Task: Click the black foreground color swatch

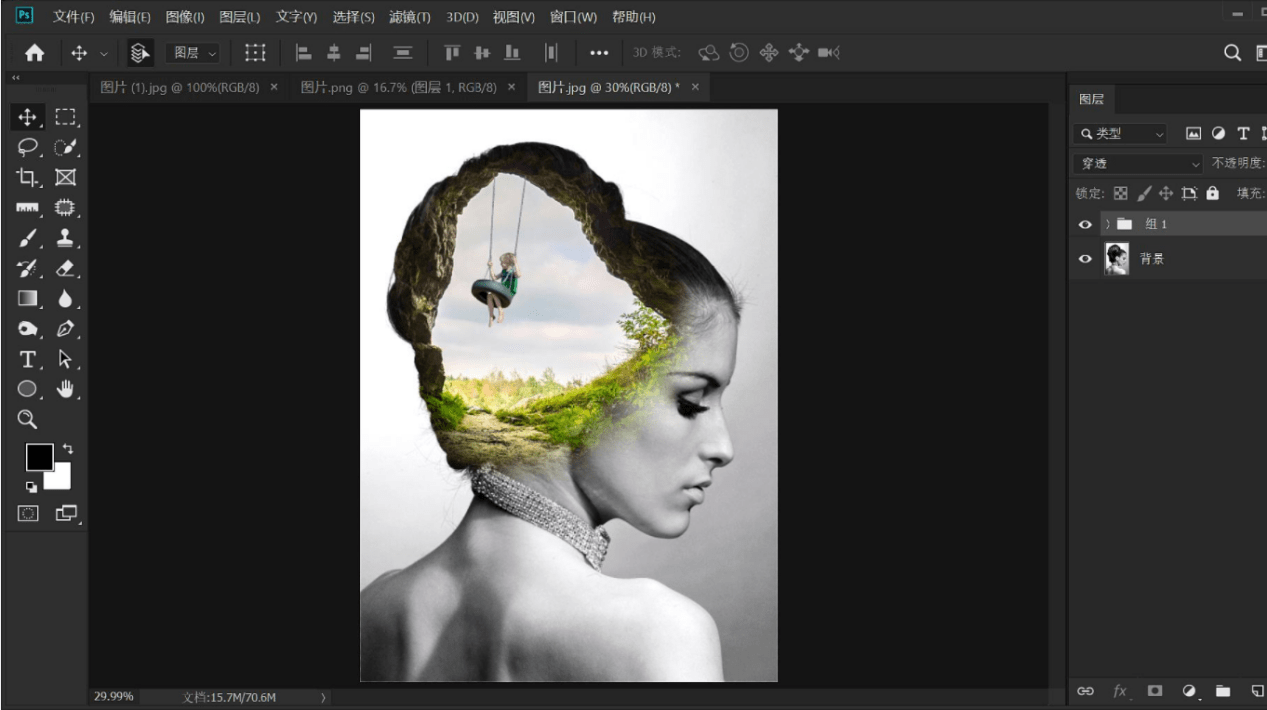Action: point(39,458)
